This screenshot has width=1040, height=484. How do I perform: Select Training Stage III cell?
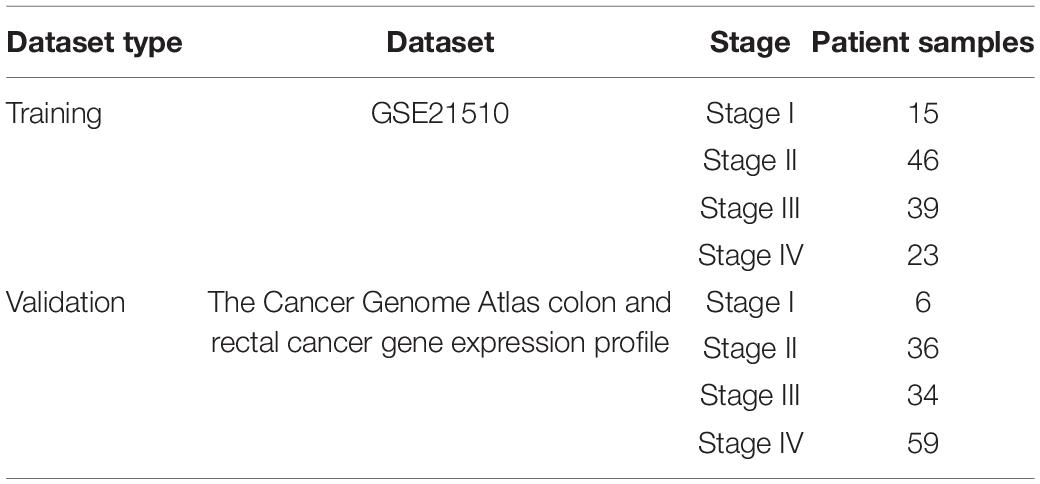tap(750, 208)
